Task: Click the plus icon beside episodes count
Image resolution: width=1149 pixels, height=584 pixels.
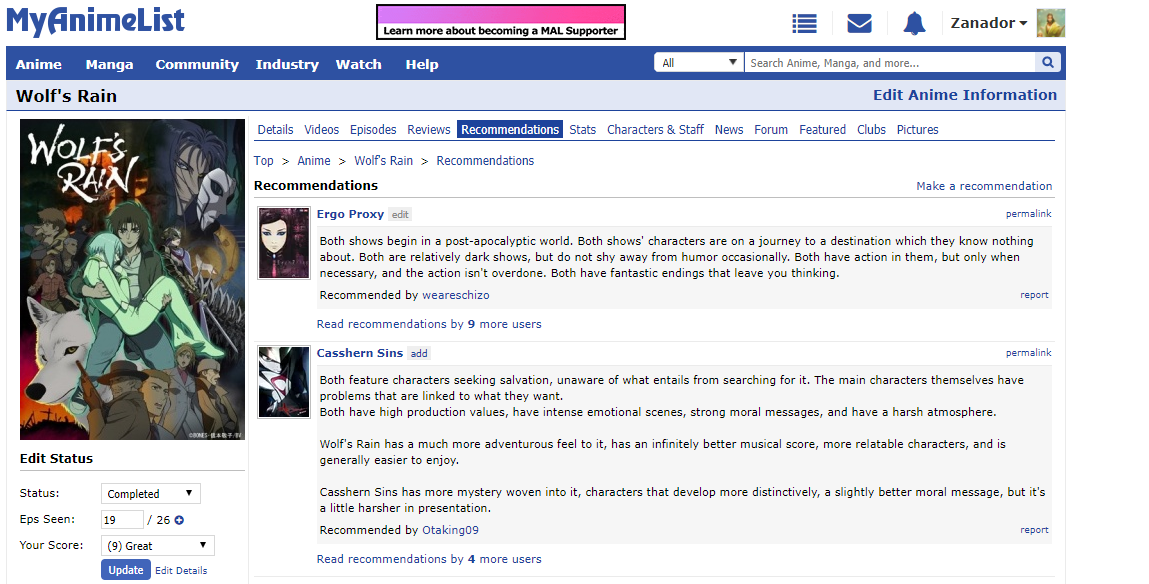Action: [179, 520]
